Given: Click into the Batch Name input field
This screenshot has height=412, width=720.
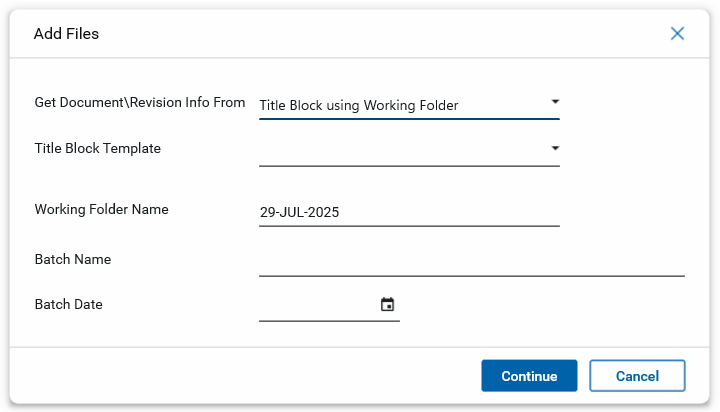Looking at the screenshot, I should point(471,261).
